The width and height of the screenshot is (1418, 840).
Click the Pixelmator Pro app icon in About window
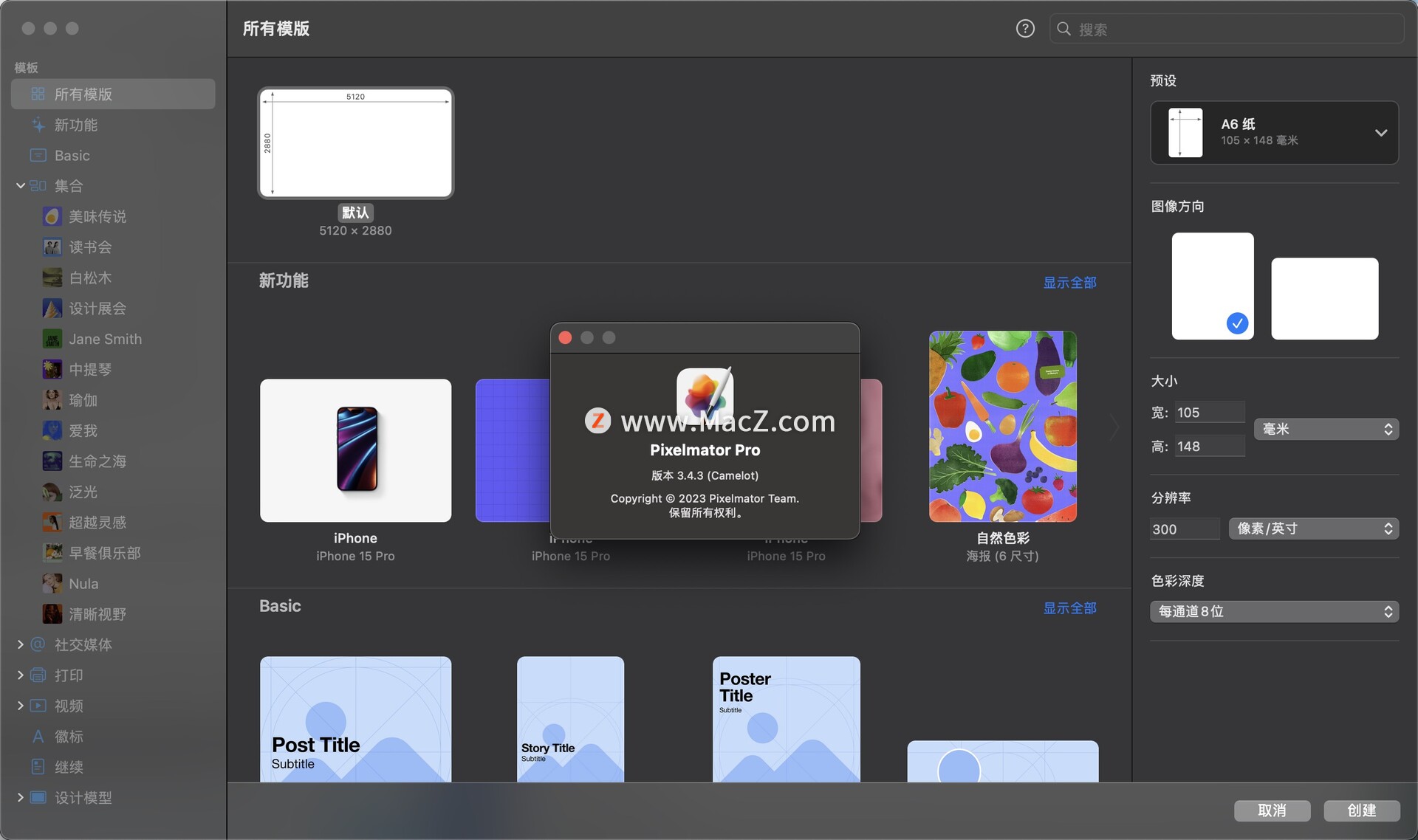(705, 396)
